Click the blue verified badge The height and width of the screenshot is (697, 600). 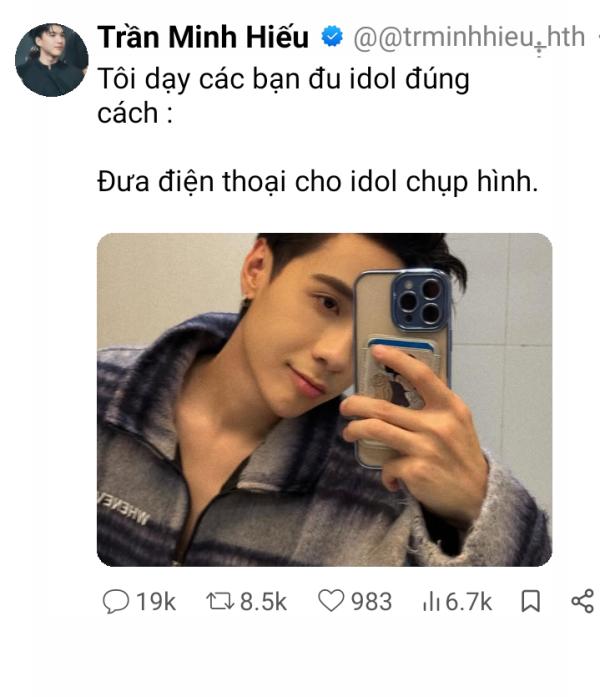[x=332, y=36]
